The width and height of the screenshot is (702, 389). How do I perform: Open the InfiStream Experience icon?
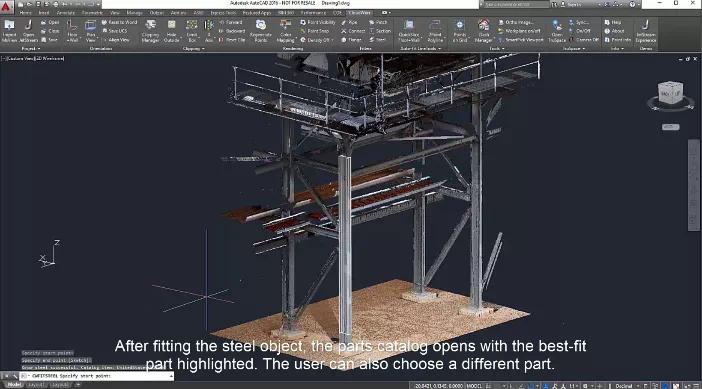click(x=646, y=31)
